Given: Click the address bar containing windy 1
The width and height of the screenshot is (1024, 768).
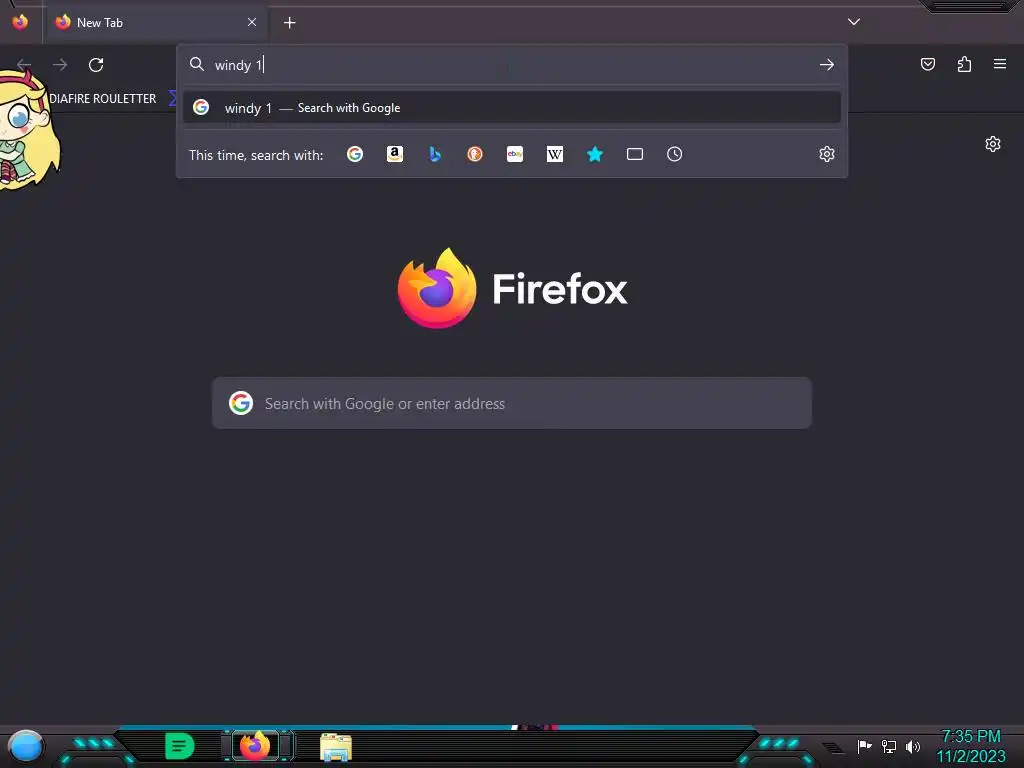Looking at the screenshot, I should click(x=512, y=65).
